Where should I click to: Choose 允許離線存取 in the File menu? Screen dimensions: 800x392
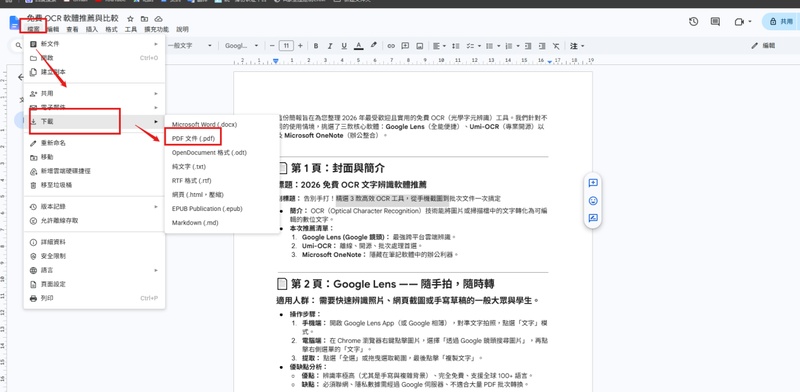coord(94,220)
